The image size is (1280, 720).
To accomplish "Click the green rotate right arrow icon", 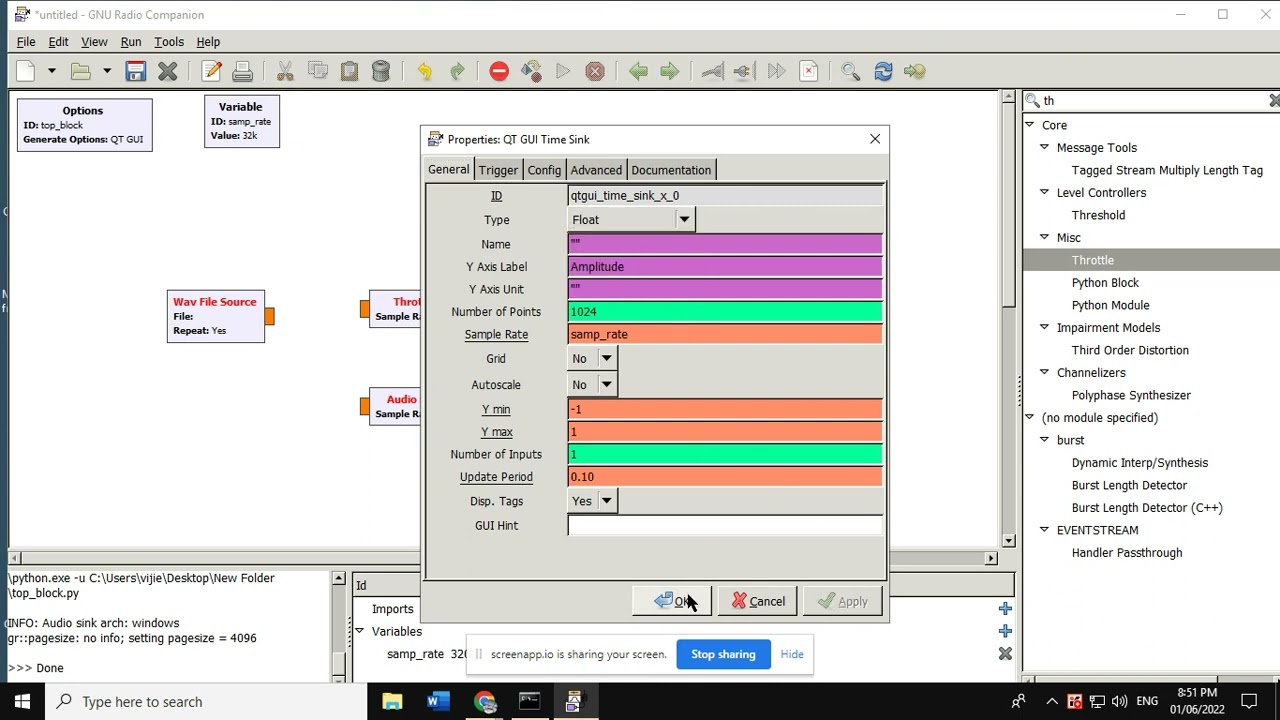I will click(670, 71).
